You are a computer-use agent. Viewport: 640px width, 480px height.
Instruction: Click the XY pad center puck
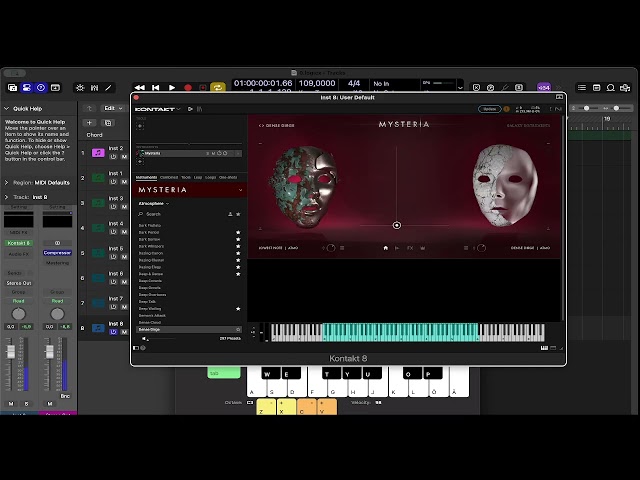(x=397, y=225)
